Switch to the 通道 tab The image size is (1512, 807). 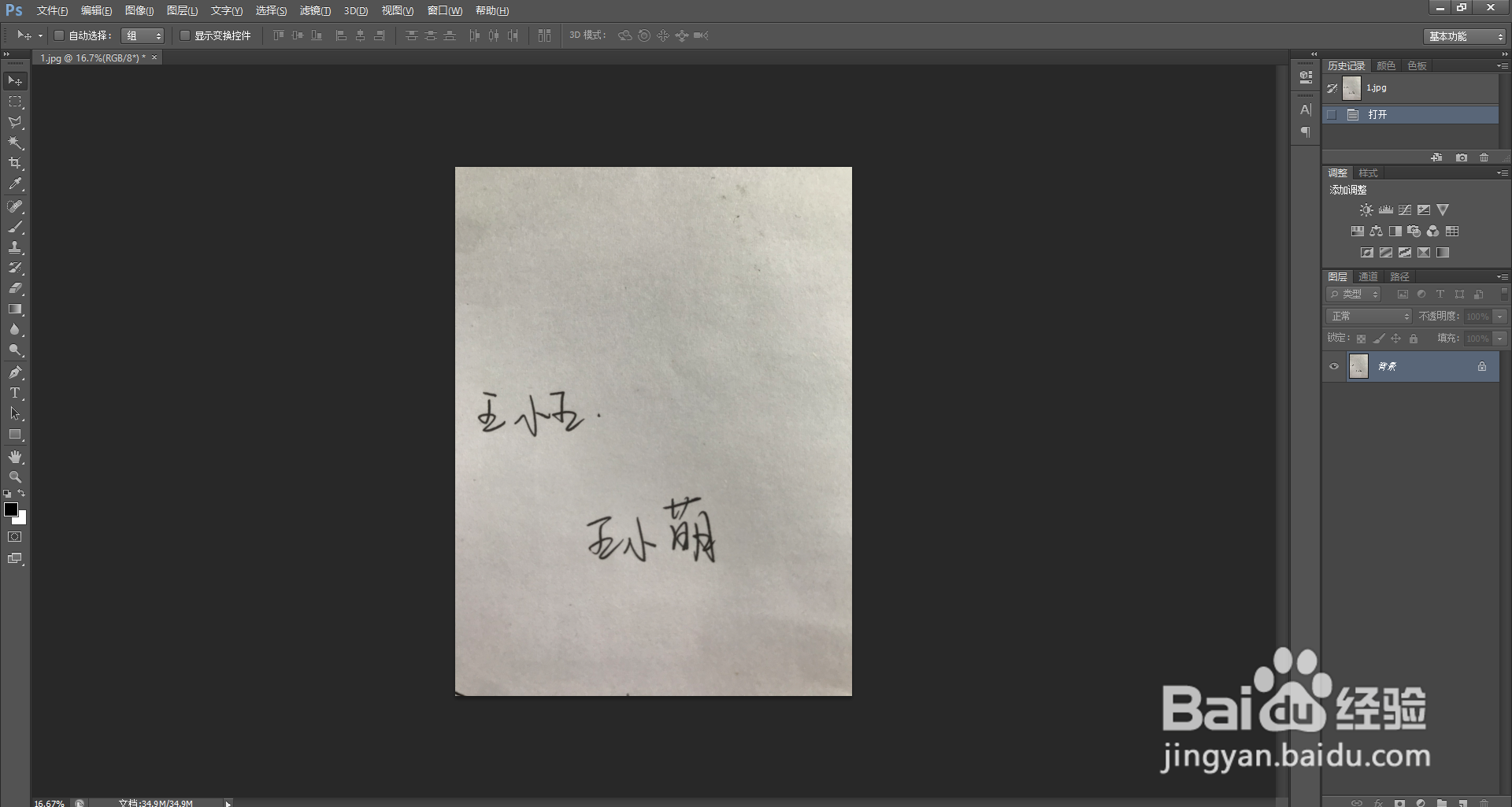(1368, 276)
